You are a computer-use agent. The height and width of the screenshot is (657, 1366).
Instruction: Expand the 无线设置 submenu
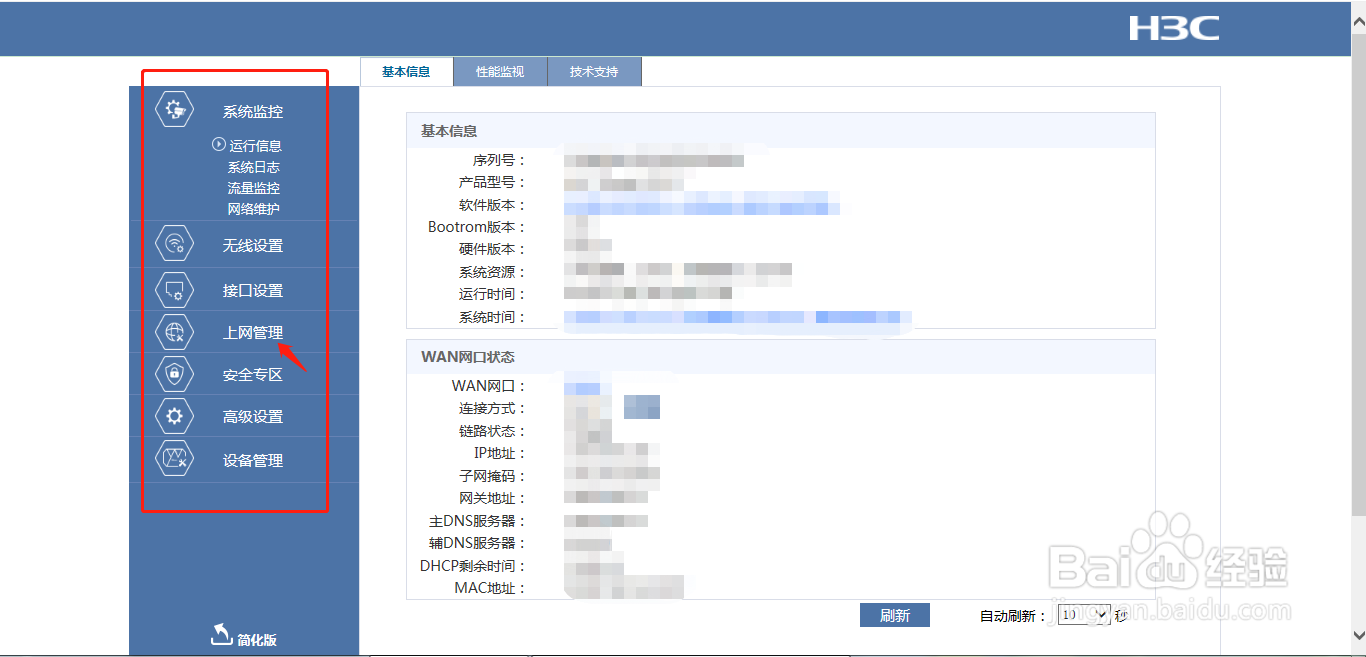click(251, 243)
